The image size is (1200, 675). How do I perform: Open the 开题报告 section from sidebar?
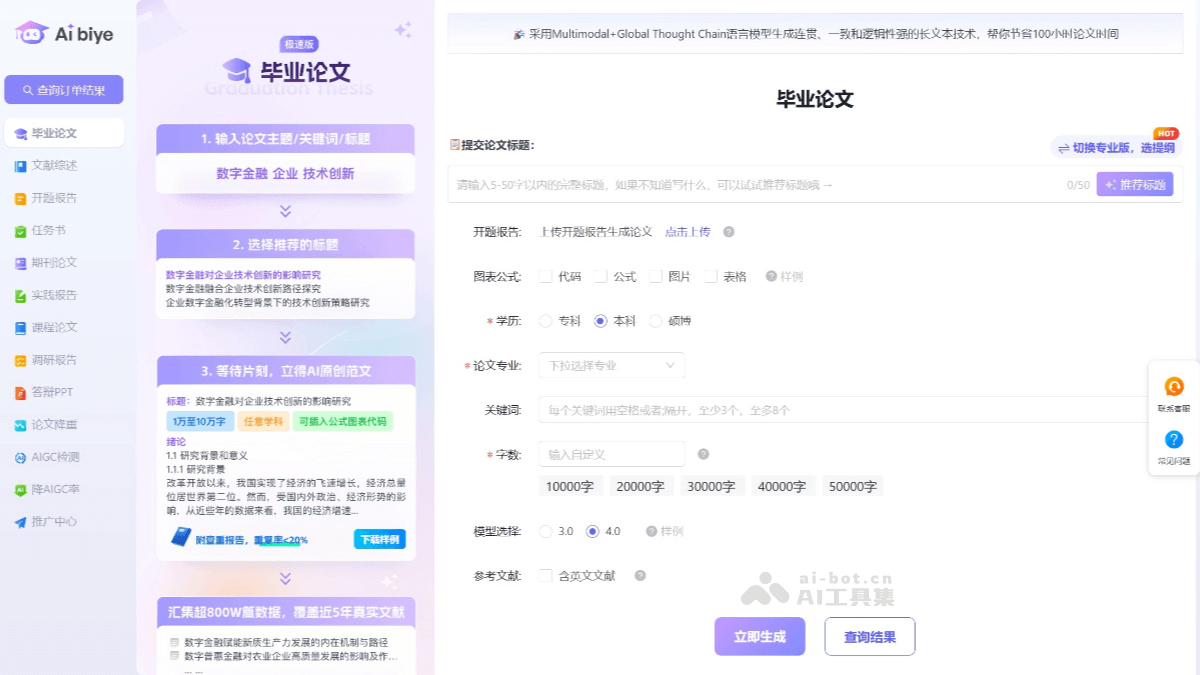60,198
